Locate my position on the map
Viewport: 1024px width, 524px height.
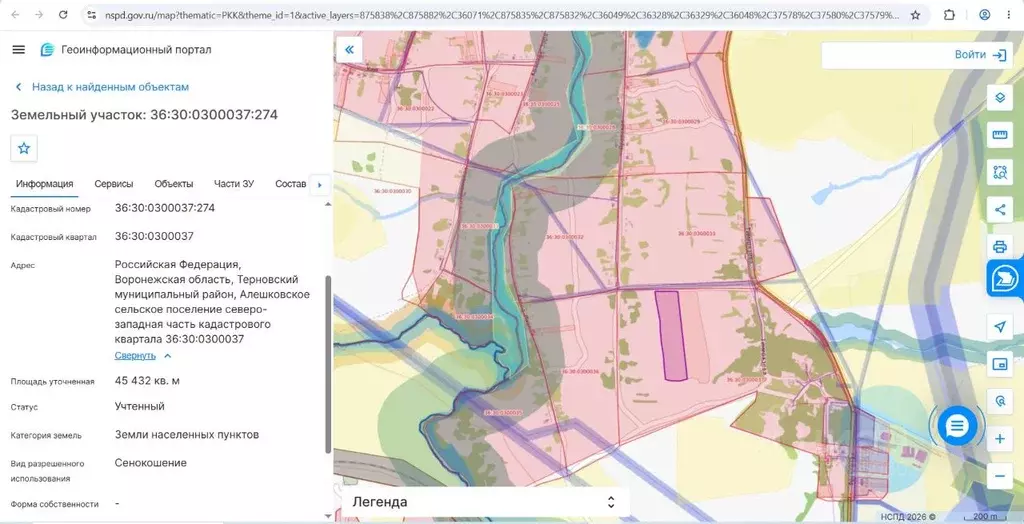click(999, 327)
